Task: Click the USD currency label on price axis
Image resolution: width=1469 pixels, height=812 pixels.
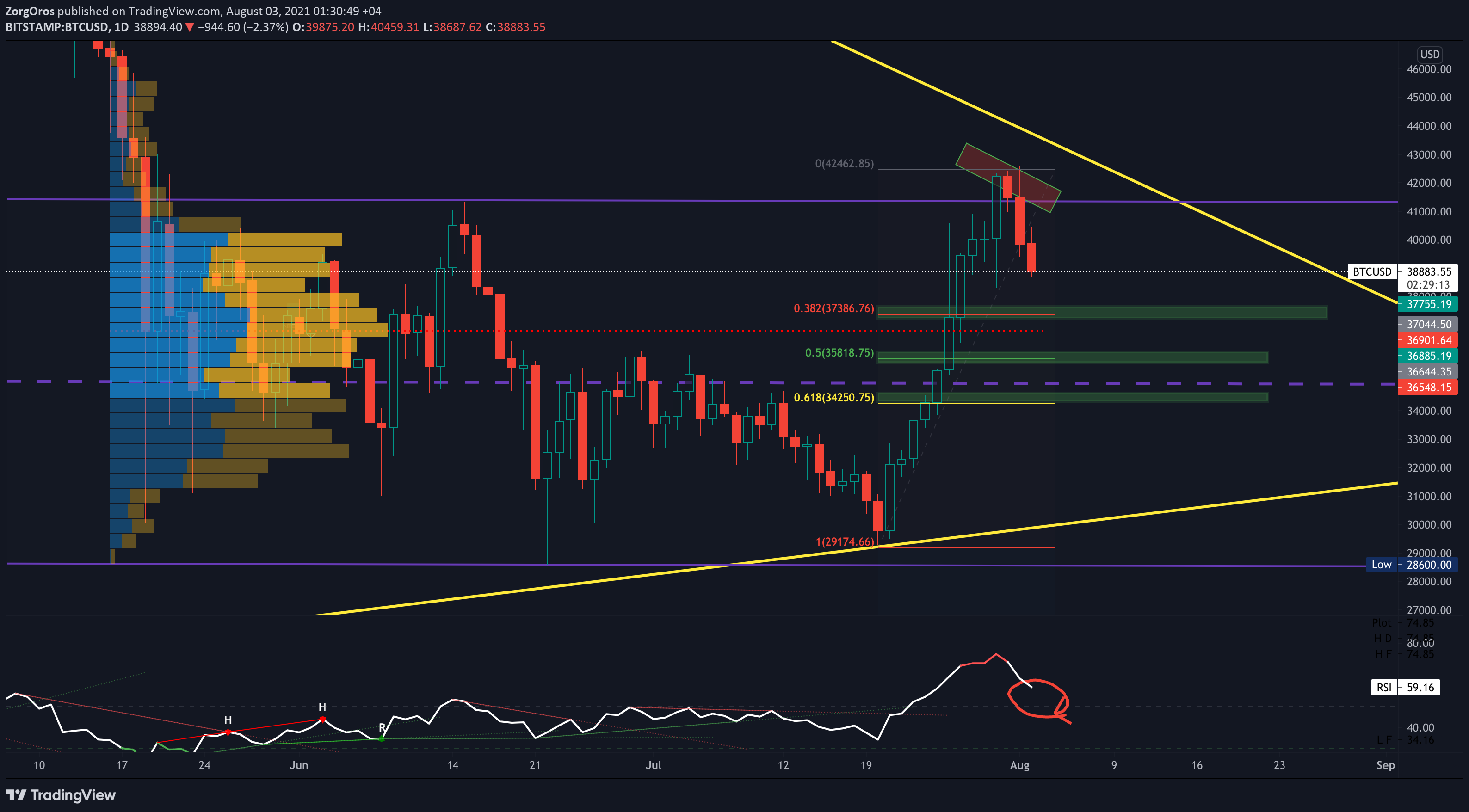Action: point(1430,54)
